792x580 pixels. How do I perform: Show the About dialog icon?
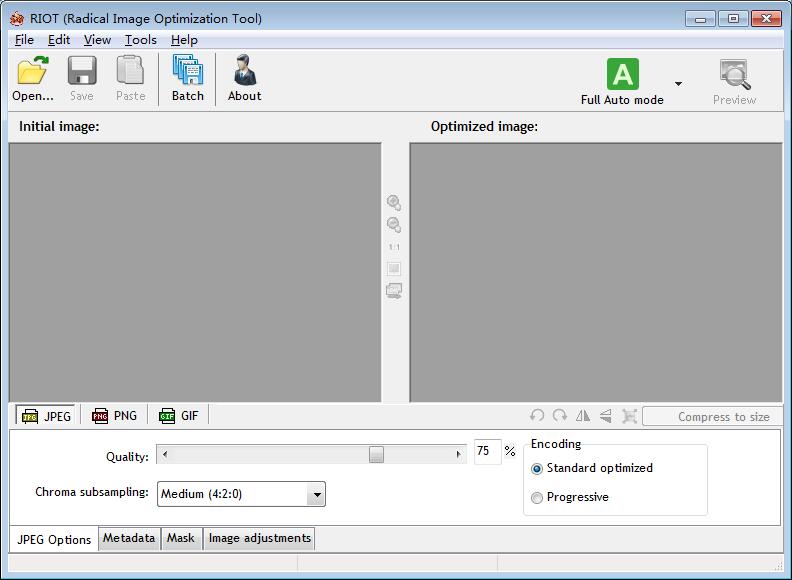[244, 70]
